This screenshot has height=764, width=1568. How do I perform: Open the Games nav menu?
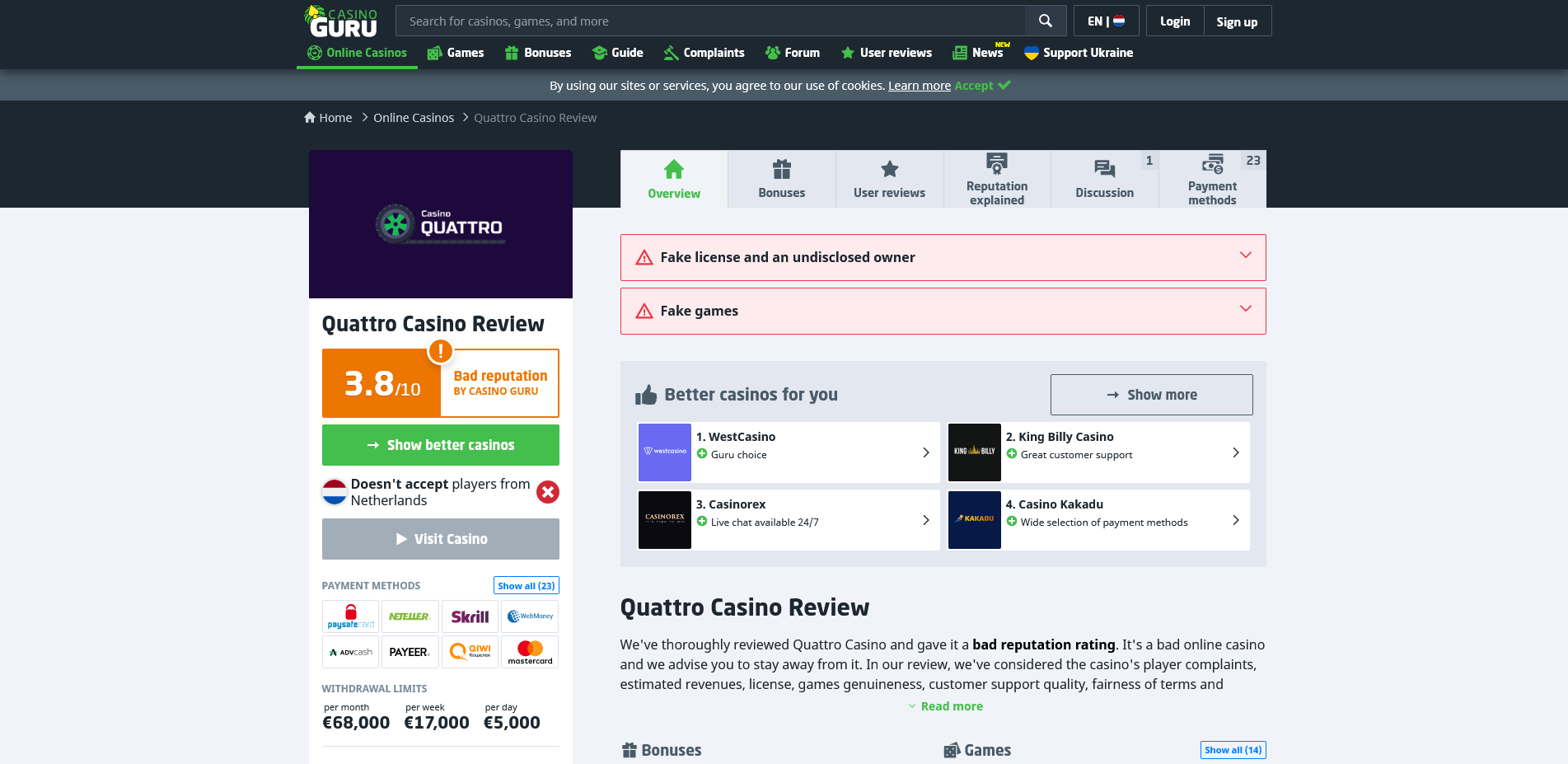click(x=456, y=53)
